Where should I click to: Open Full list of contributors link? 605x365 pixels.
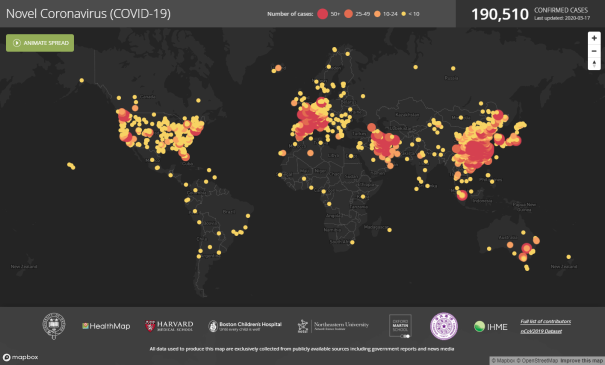coord(546,321)
